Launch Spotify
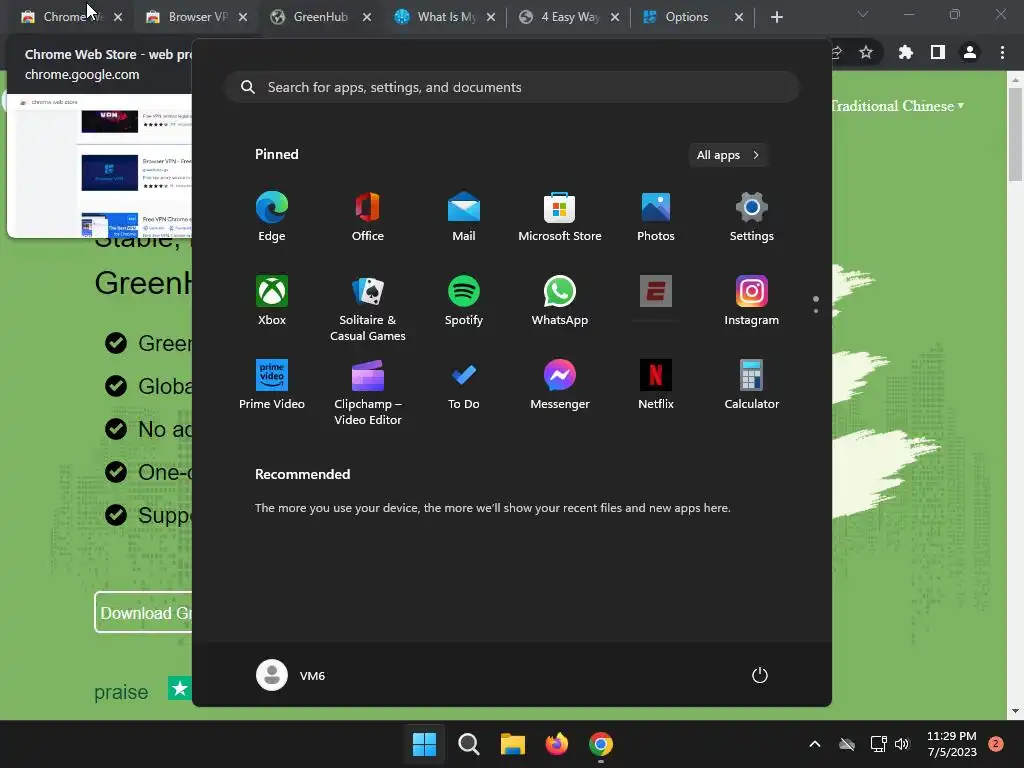This screenshot has width=1024, height=768. (x=464, y=301)
